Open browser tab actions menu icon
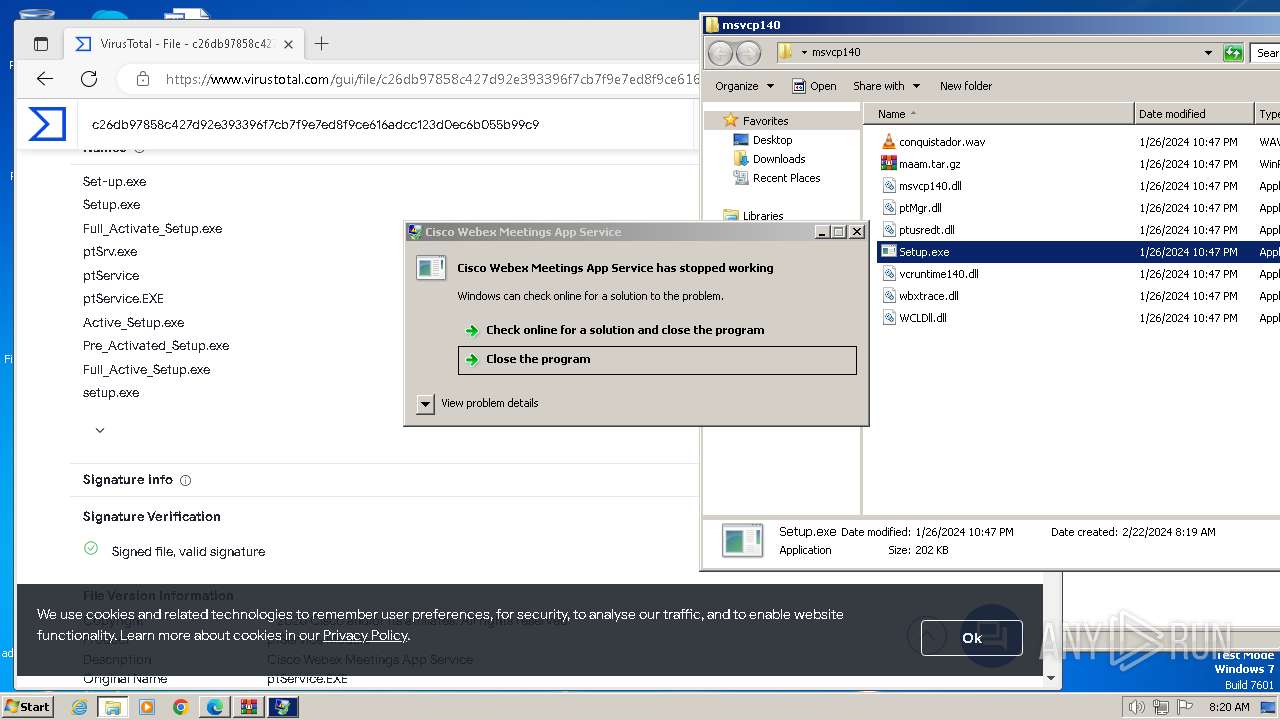This screenshot has height=720, width=1280. [x=41, y=44]
